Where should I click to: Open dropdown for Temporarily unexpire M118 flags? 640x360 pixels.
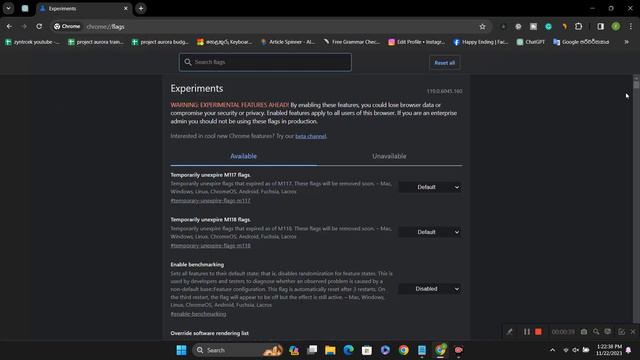click(430, 232)
